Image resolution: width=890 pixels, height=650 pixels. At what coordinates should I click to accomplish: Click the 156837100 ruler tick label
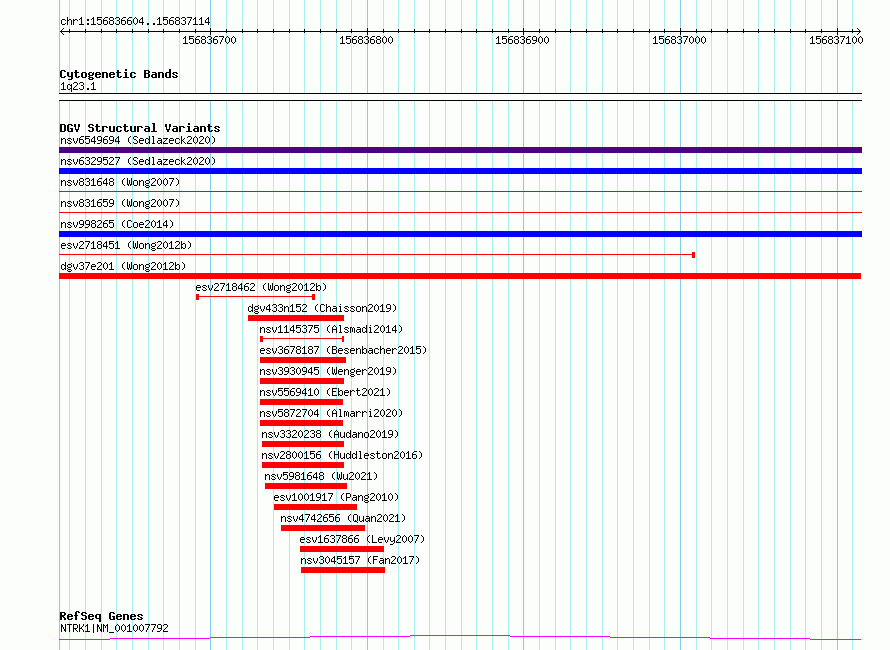click(836, 40)
